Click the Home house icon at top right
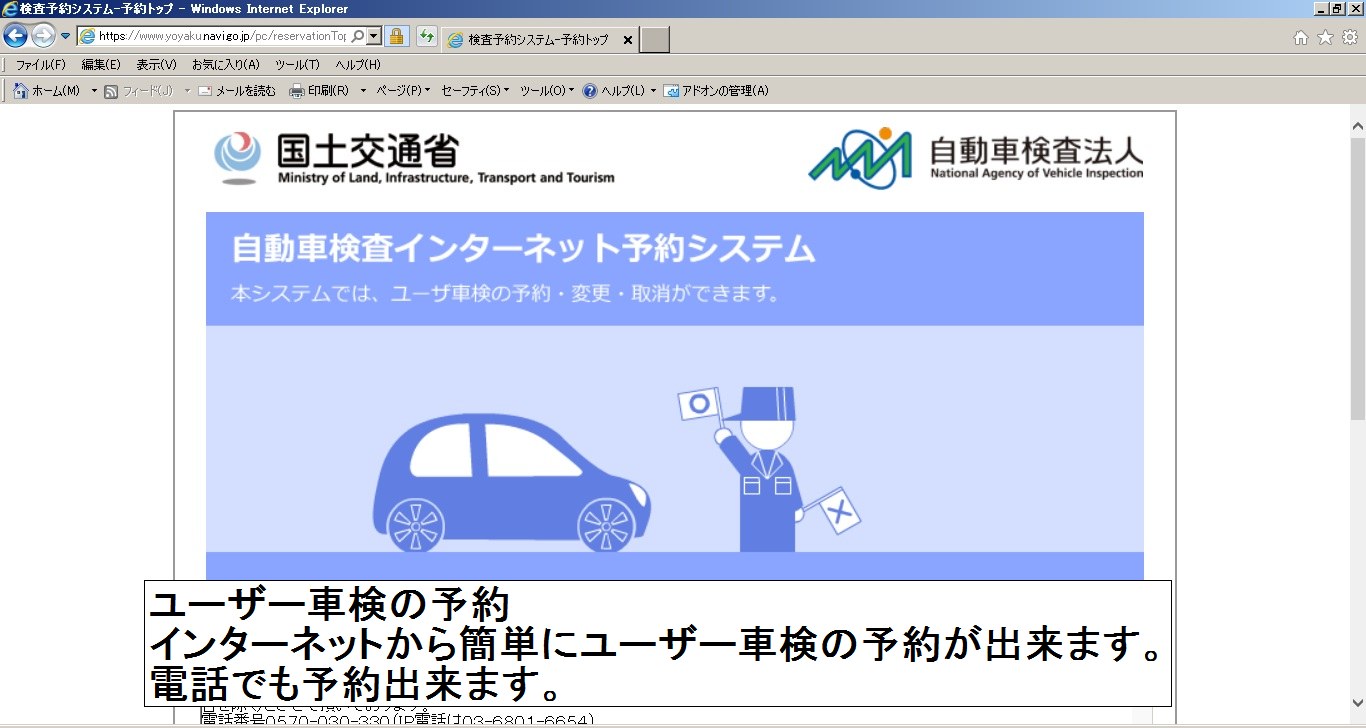The width and height of the screenshot is (1366, 728). (x=1301, y=38)
